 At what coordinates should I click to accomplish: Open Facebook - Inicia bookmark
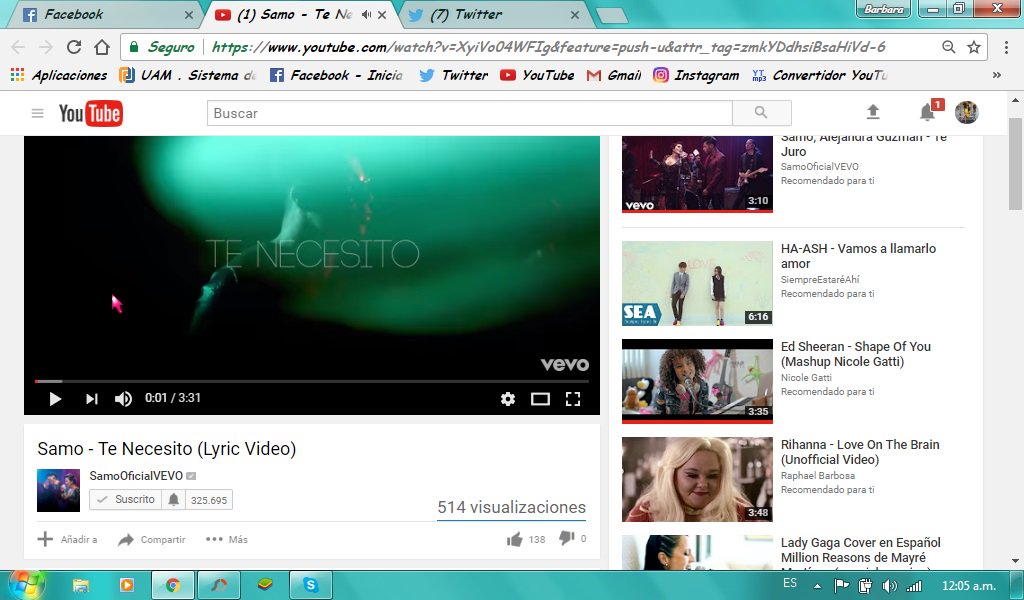click(337, 75)
